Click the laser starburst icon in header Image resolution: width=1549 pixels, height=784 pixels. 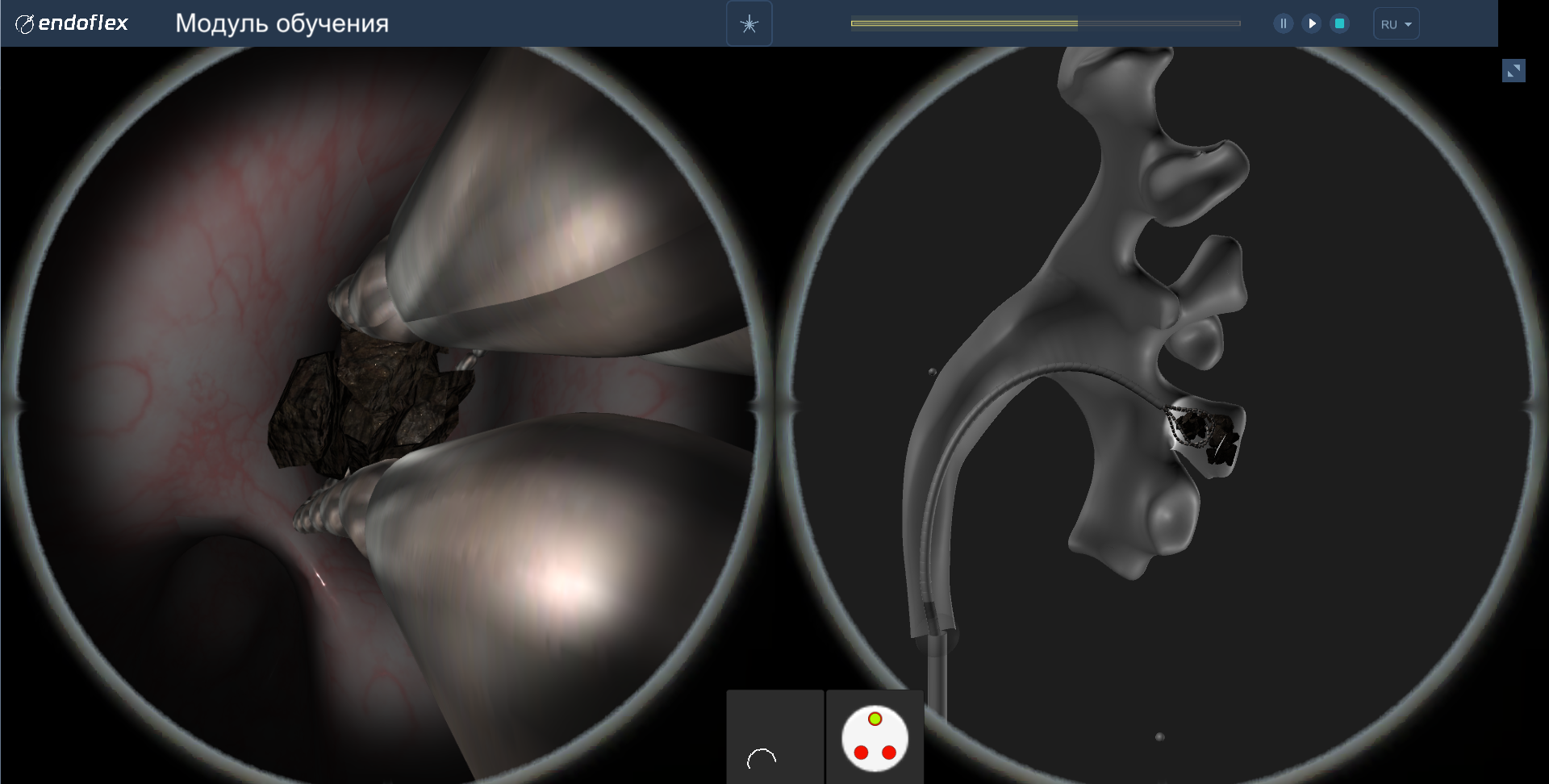[x=749, y=24]
